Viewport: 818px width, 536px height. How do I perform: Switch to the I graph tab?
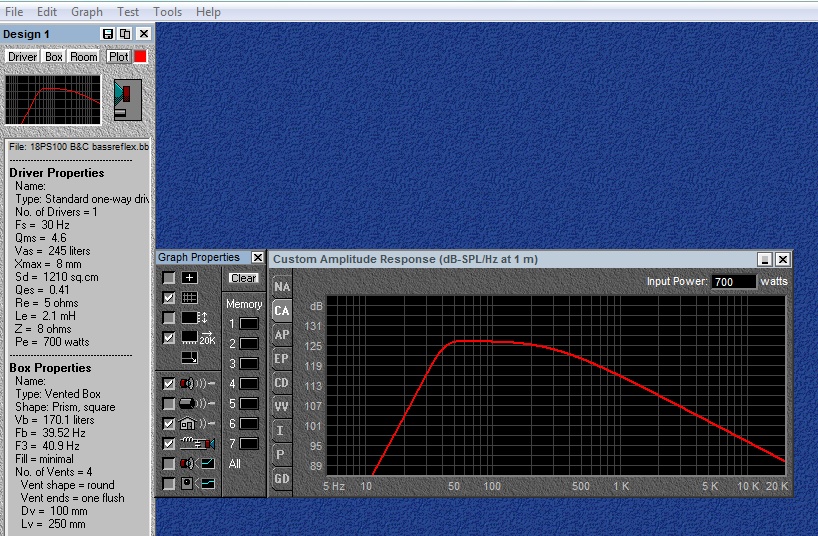[x=282, y=430]
